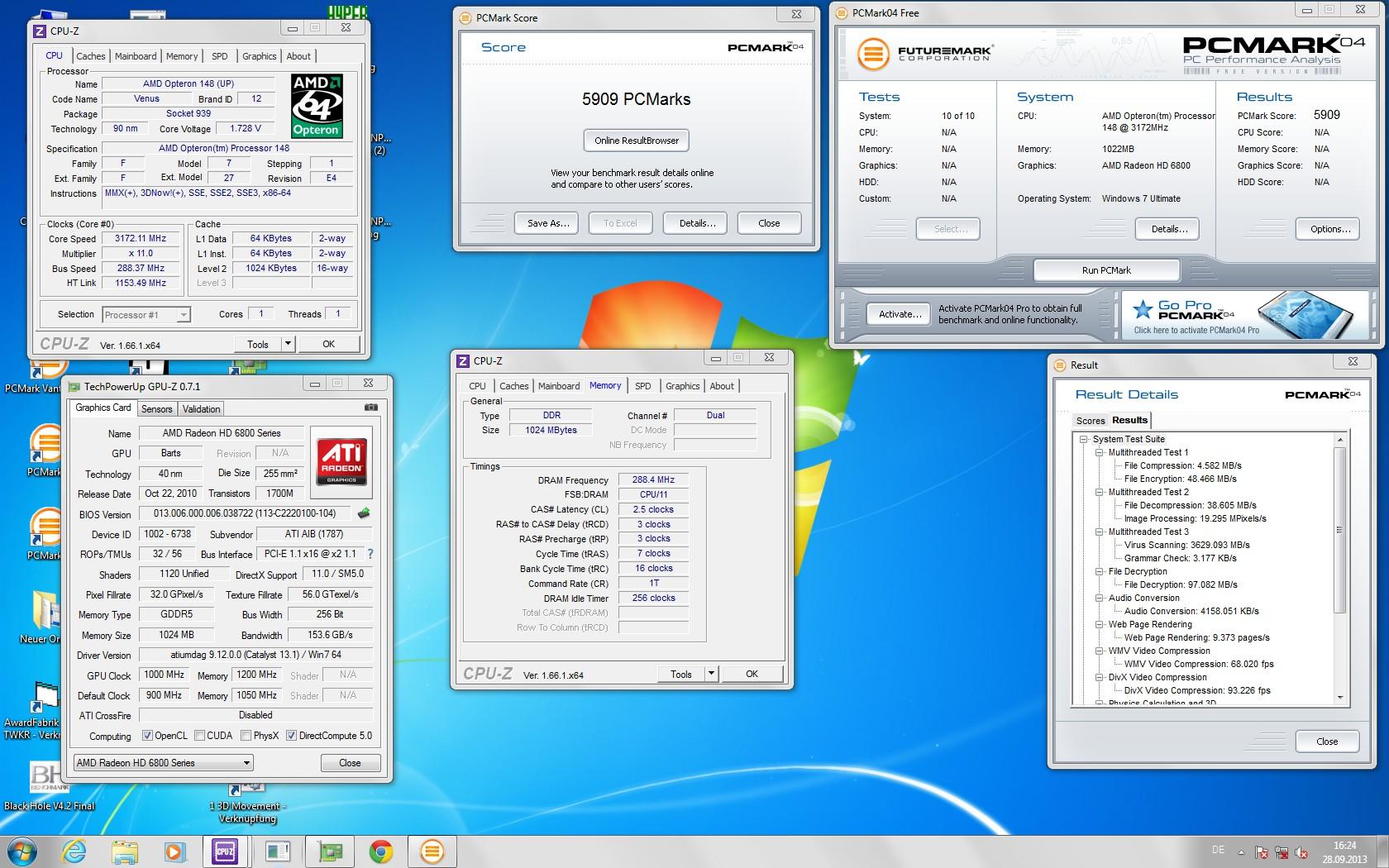The width and height of the screenshot is (1389, 868).
Task: Click the DE language indicator in the taskbar
Action: click(1218, 850)
